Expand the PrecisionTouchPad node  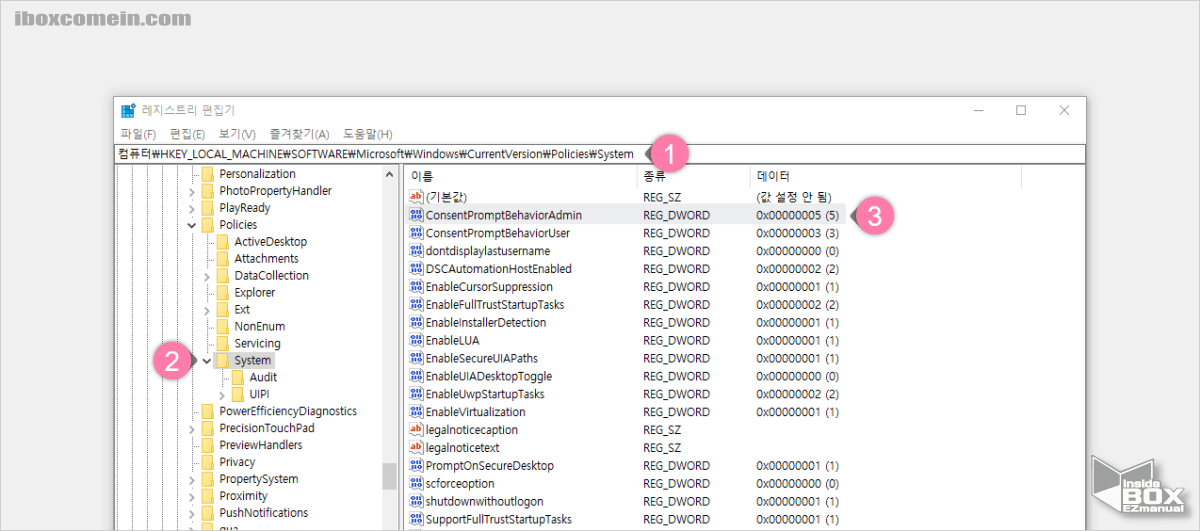[x=192, y=428]
